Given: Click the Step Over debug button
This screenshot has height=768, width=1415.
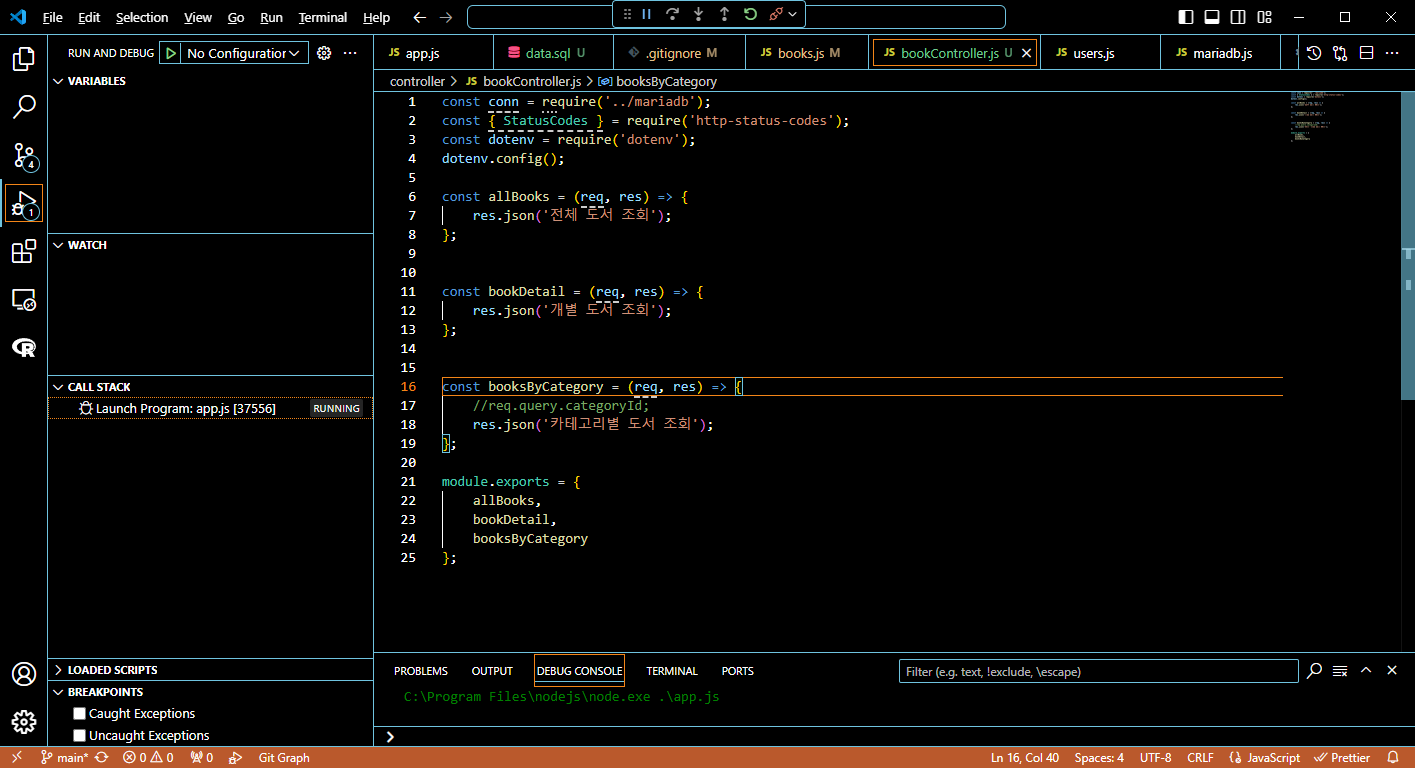Looking at the screenshot, I should 672,14.
